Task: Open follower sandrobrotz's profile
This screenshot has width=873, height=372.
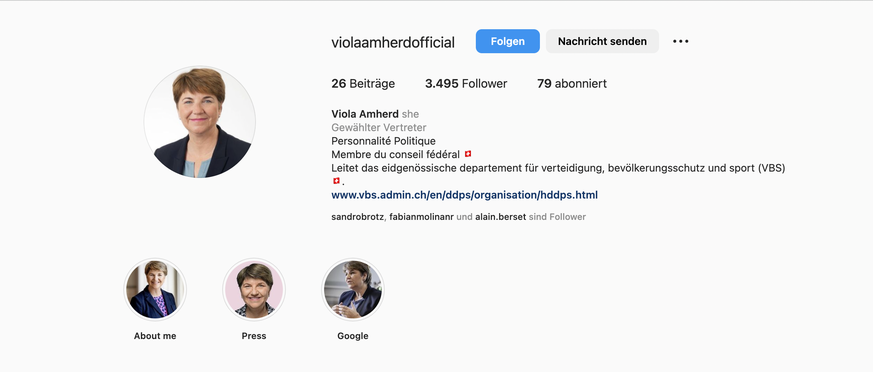Action: tap(357, 217)
